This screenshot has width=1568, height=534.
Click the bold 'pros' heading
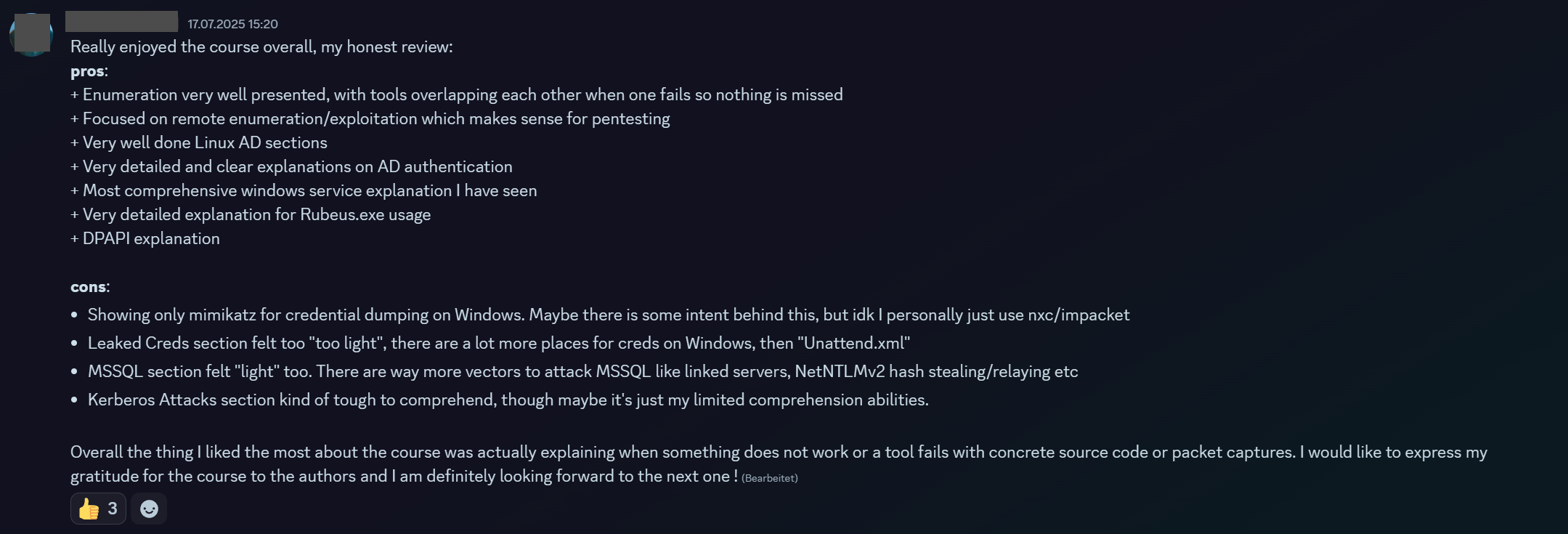pos(88,71)
